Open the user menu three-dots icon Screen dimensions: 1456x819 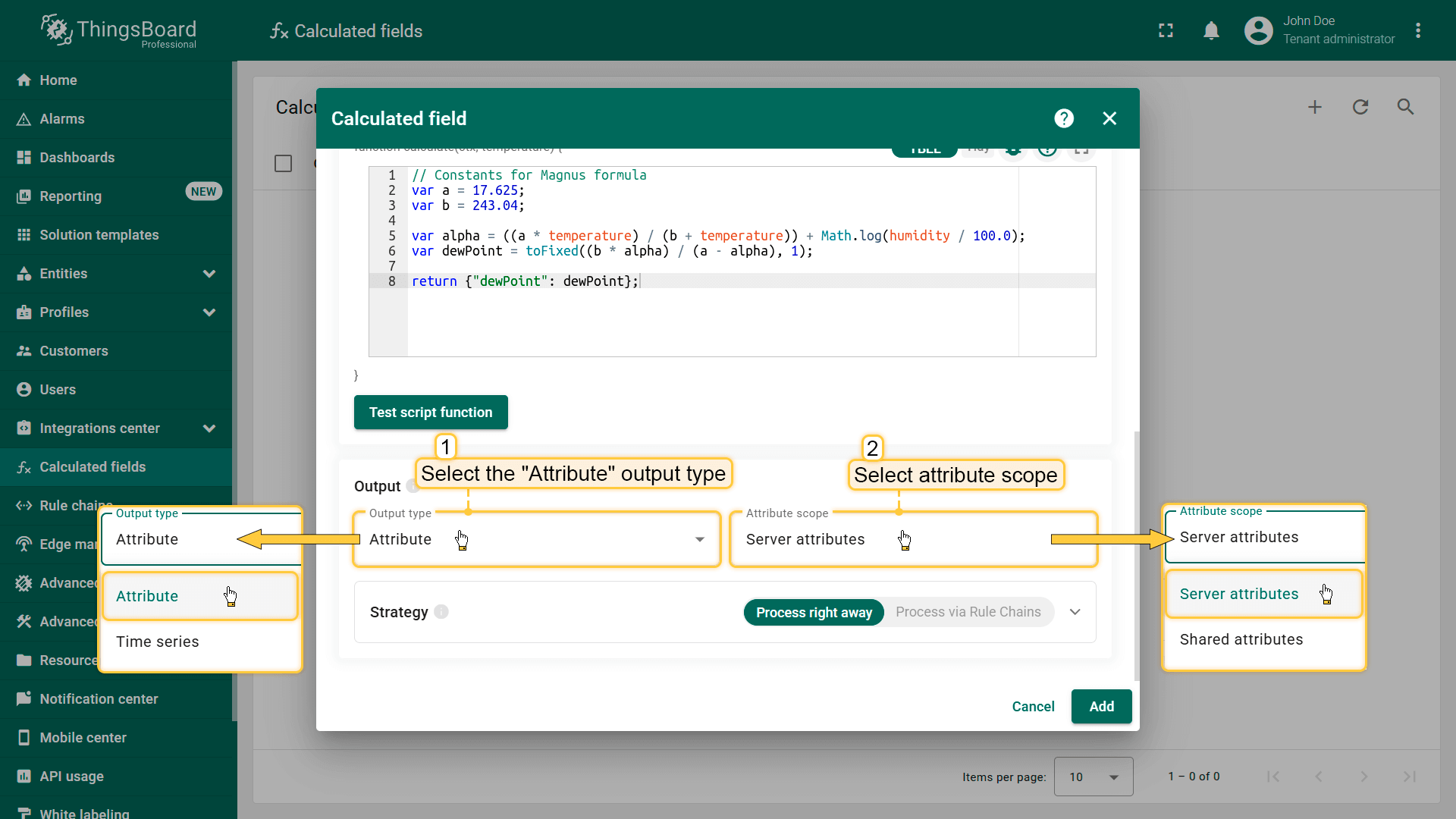click(1418, 31)
